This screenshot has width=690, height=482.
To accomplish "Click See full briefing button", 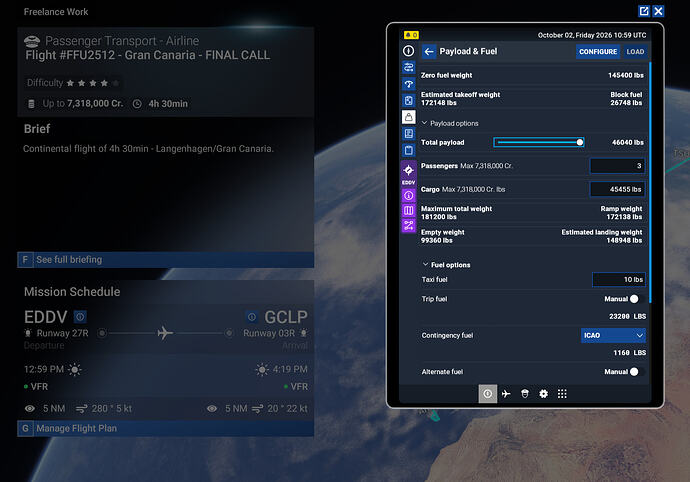I will tap(165, 260).
